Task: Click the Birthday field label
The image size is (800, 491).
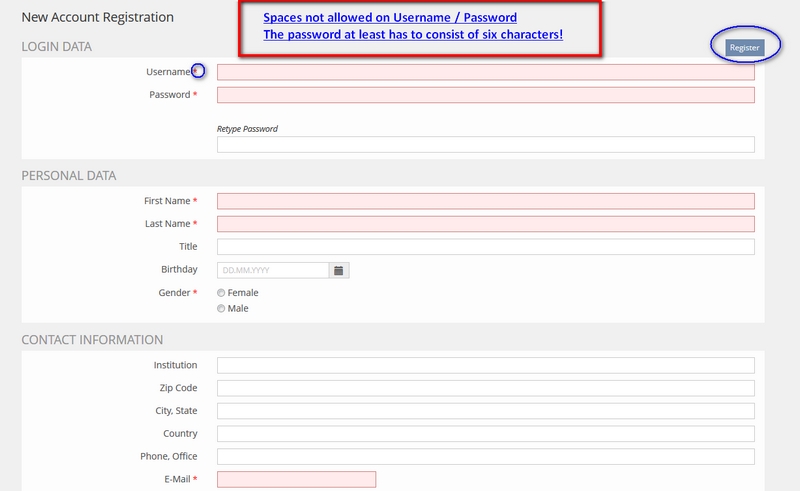Action: coord(179,269)
